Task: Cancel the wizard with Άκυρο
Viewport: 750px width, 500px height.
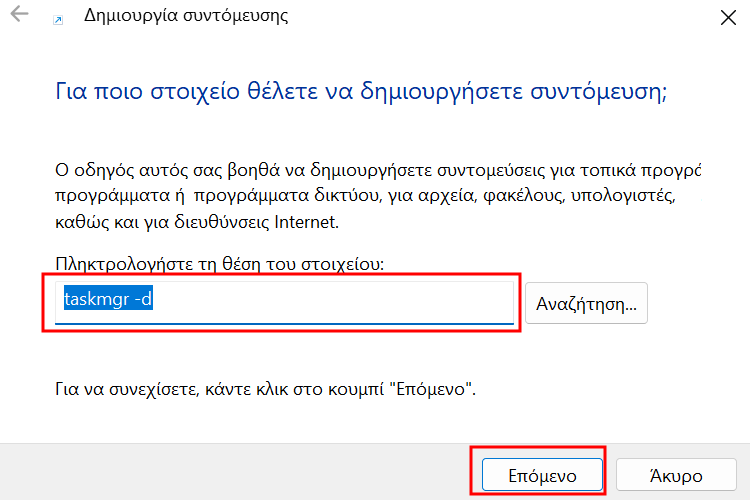Action: click(x=676, y=475)
